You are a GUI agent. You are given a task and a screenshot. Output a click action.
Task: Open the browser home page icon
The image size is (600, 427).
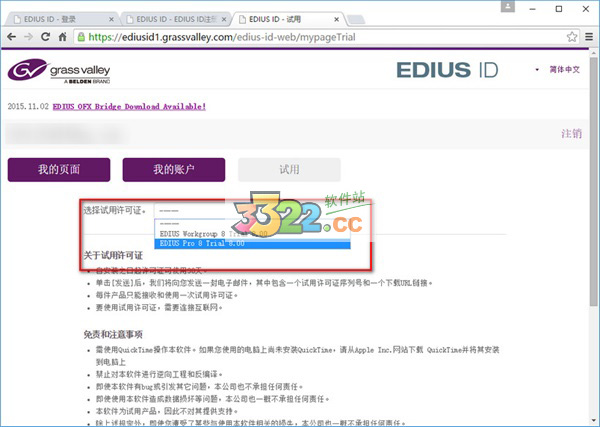[x=62, y=37]
